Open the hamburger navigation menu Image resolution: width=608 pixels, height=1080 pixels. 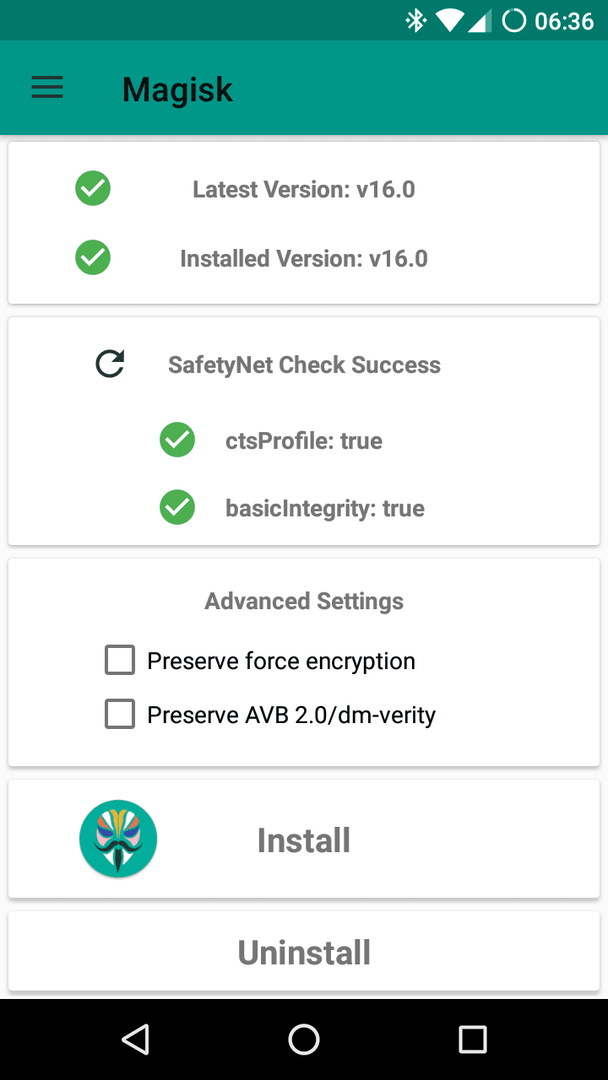(x=48, y=87)
